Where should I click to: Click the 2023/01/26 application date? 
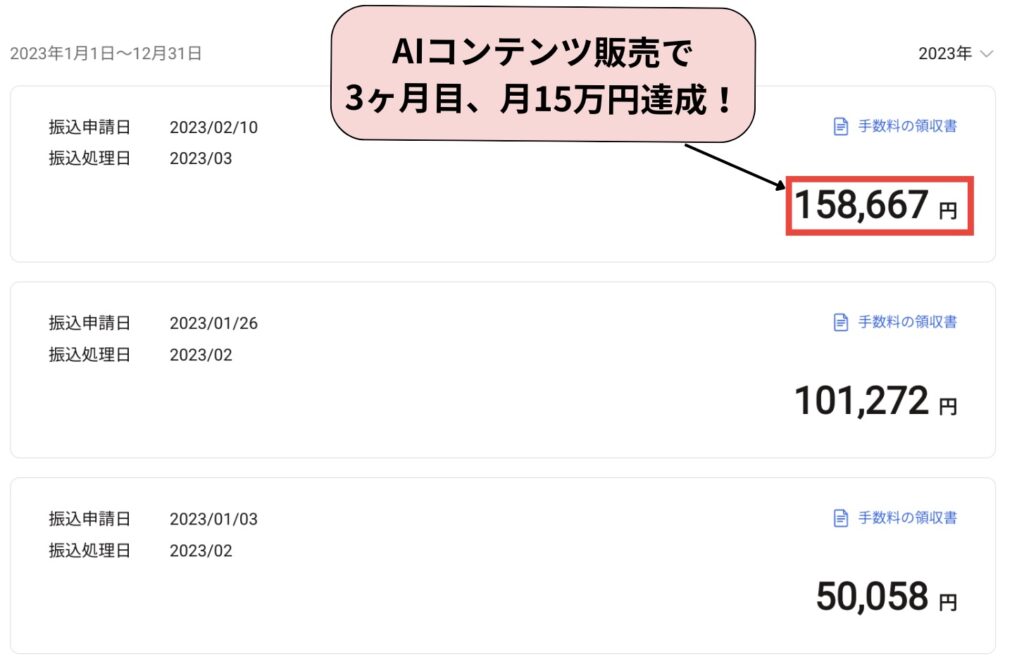(x=214, y=324)
